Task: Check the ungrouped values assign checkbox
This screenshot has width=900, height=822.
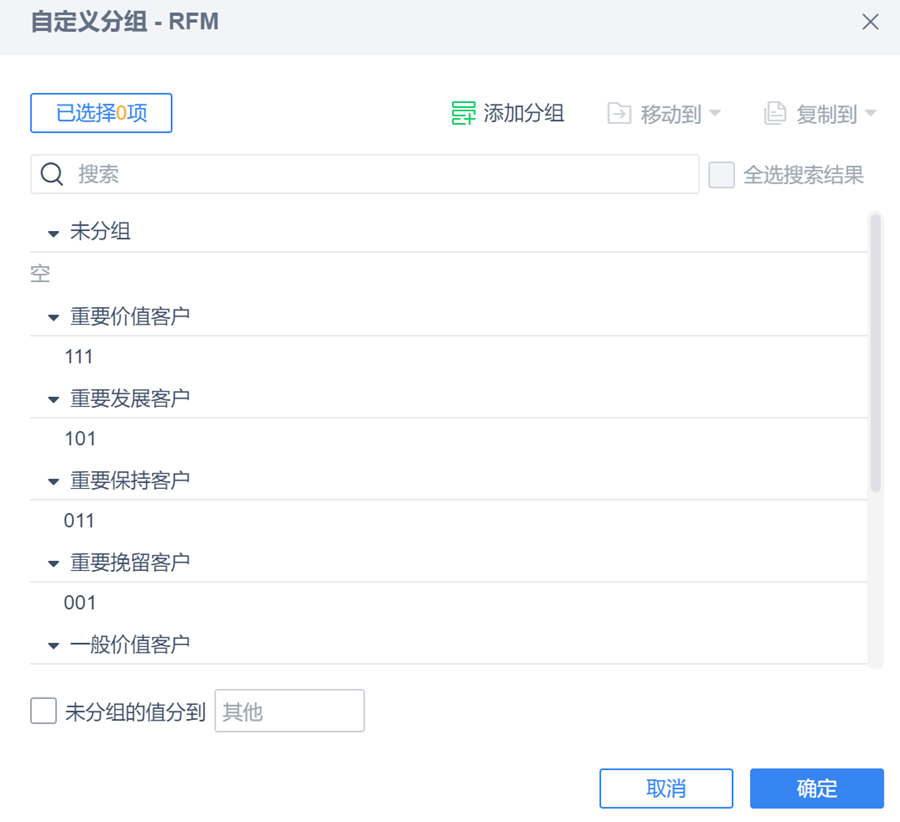Action: pyautogui.click(x=43, y=711)
